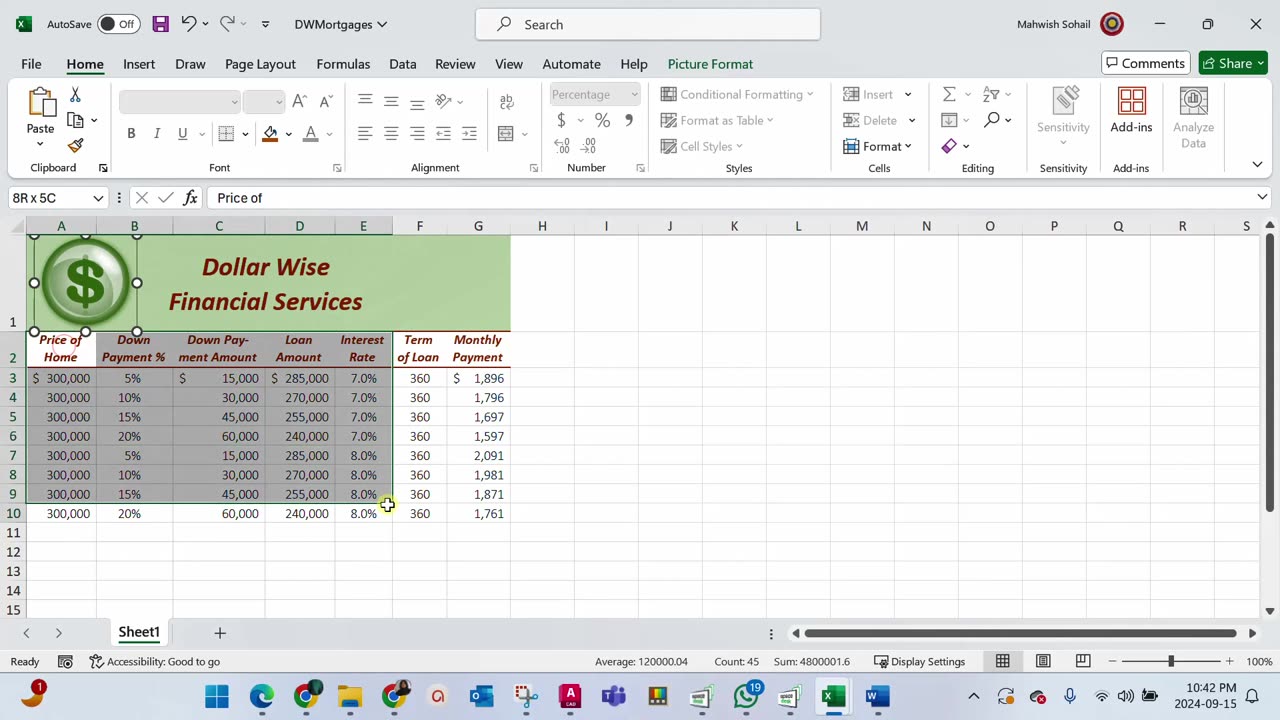This screenshot has height=720, width=1280.
Task: Expand the Name Box dropdown arrow
Action: pyautogui.click(x=98, y=198)
